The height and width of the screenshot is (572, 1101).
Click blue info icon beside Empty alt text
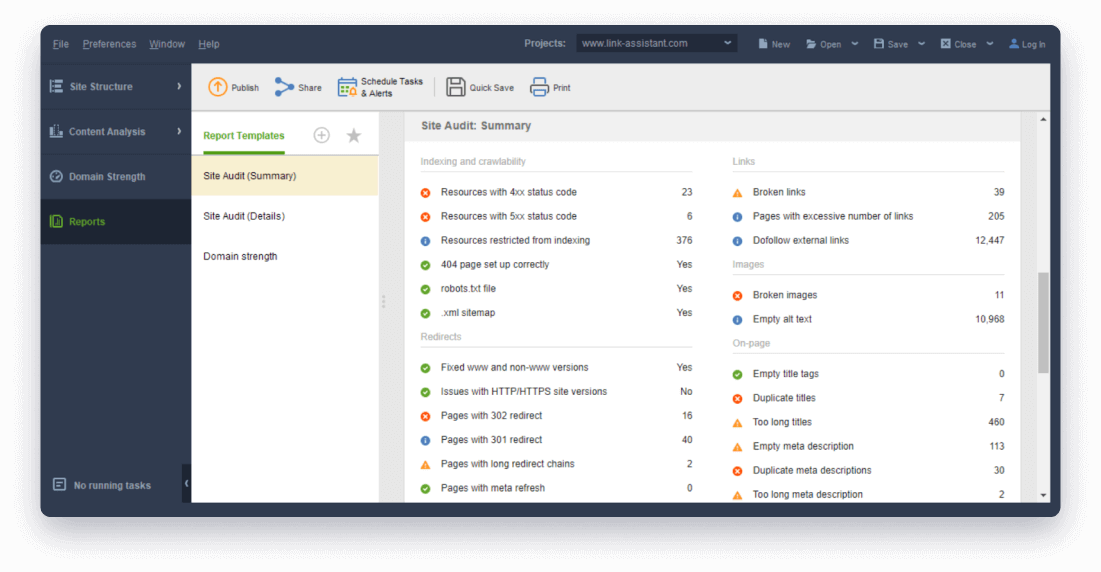[x=737, y=319]
